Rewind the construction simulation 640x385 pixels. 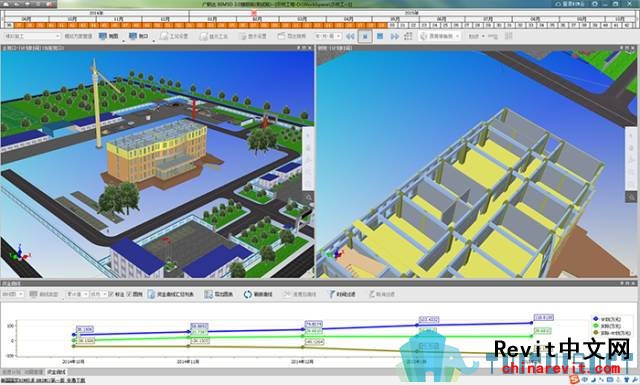click(350, 36)
